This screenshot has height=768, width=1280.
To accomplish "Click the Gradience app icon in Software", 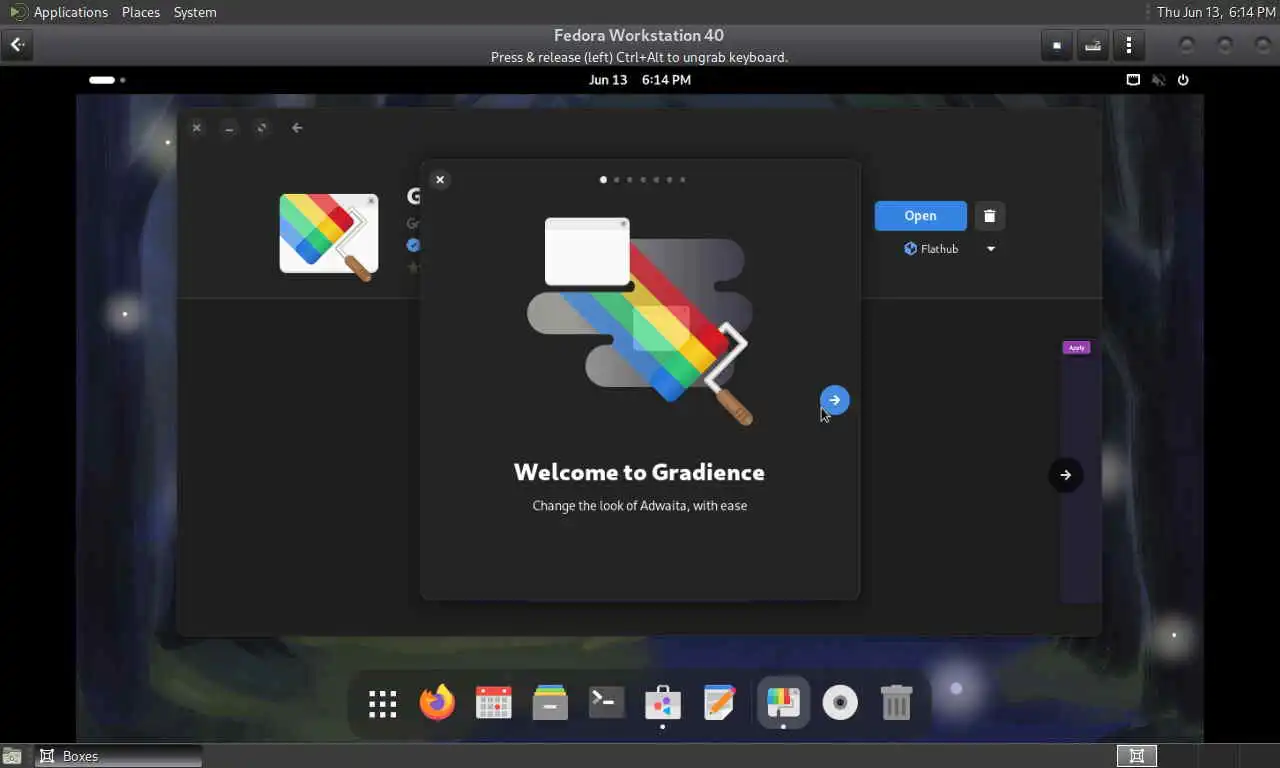I will click(329, 236).
